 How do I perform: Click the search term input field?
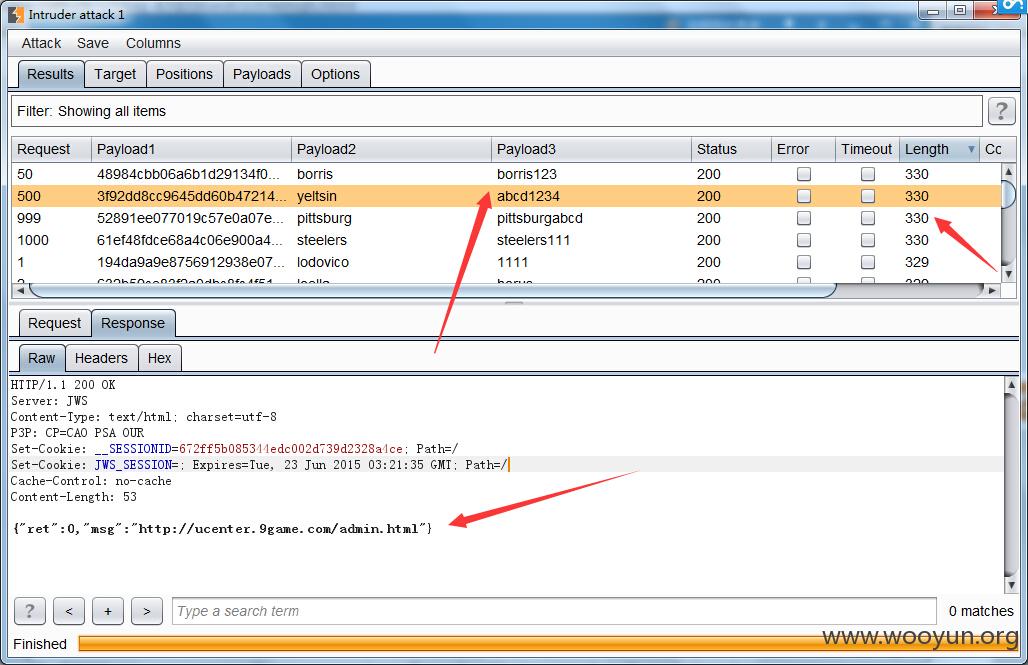[x=554, y=611]
